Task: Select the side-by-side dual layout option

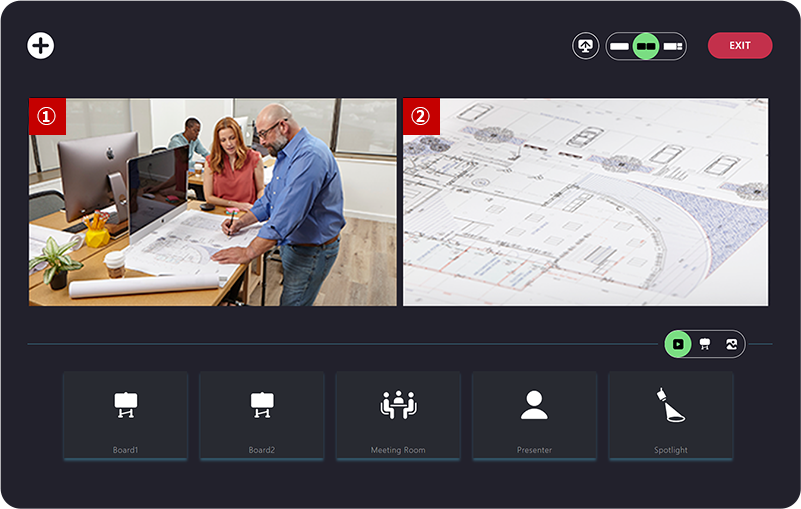Action: point(646,47)
